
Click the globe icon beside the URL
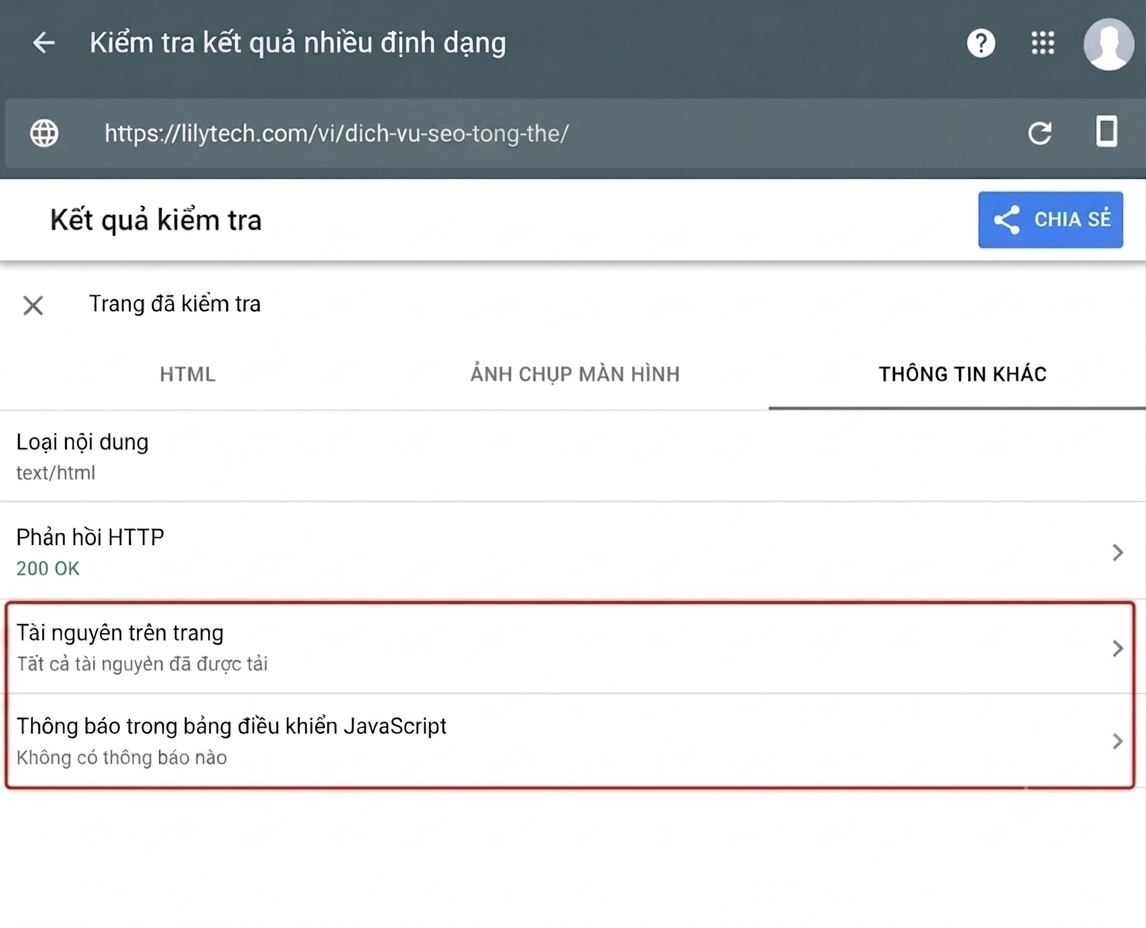(44, 133)
